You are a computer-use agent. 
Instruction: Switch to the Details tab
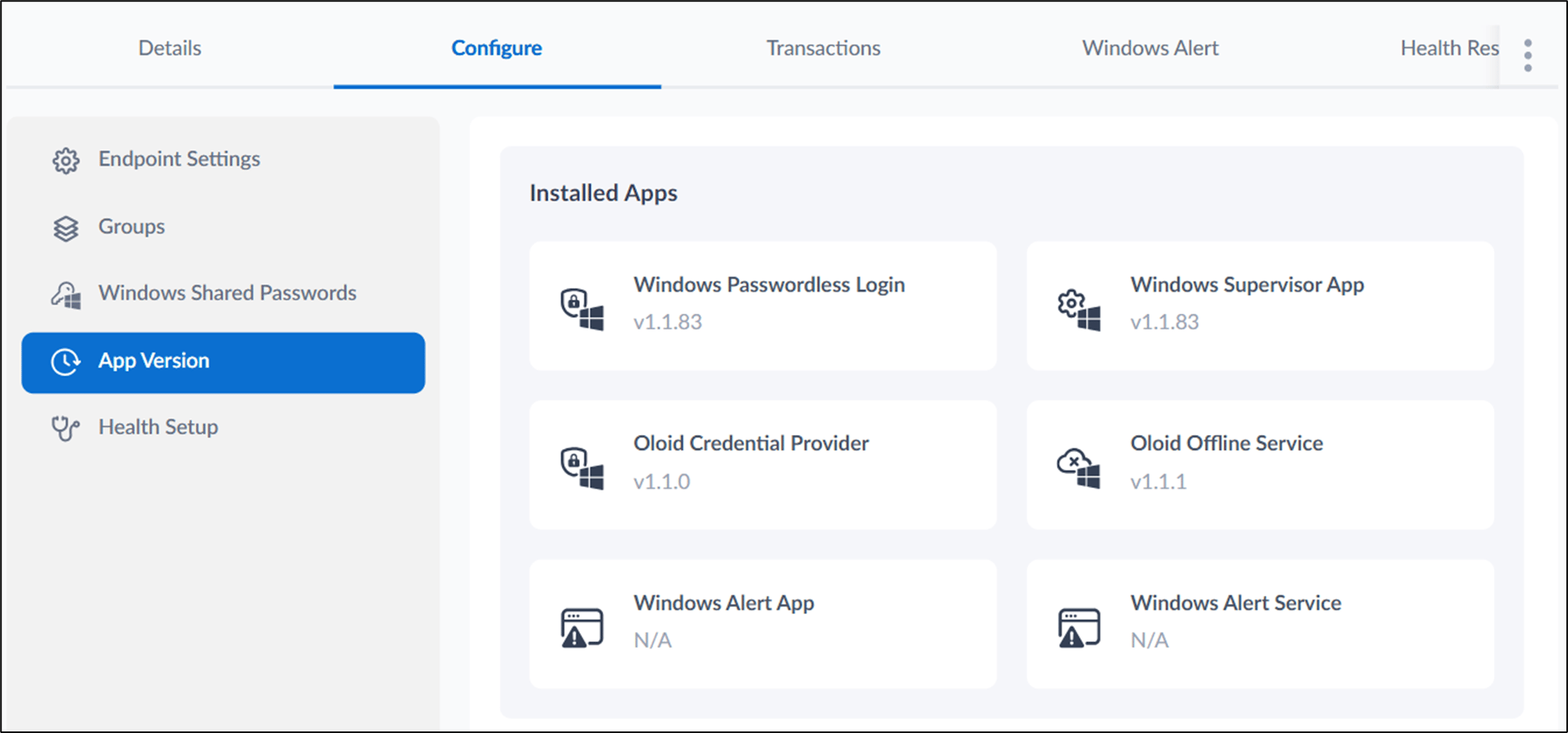[x=170, y=48]
